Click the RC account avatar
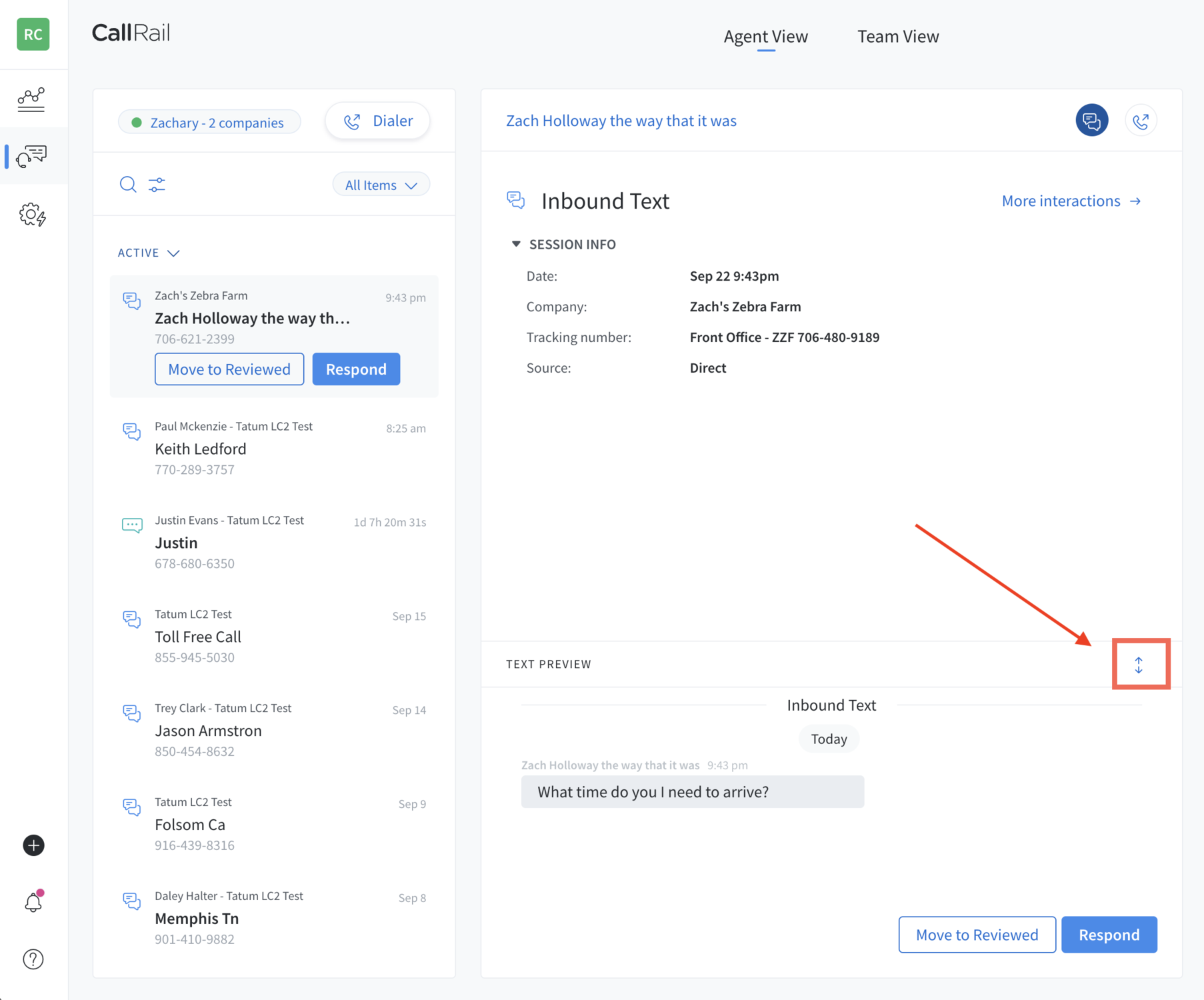Viewport: 1204px width, 1000px height. pyautogui.click(x=33, y=34)
